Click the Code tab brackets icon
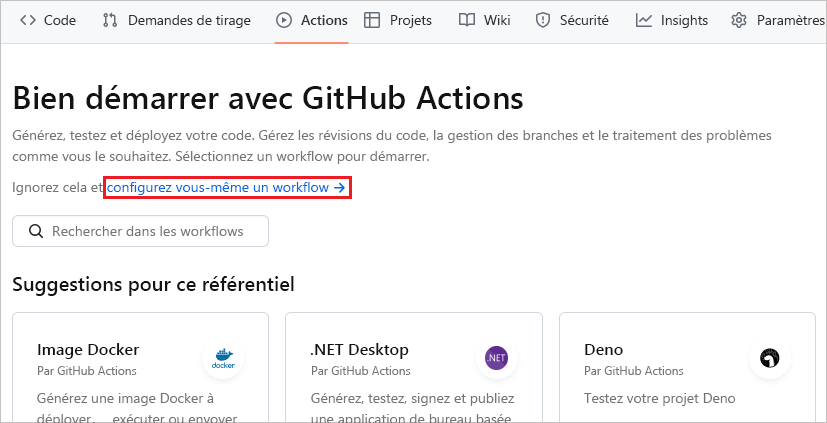The image size is (827, 423). pos(28,20)
